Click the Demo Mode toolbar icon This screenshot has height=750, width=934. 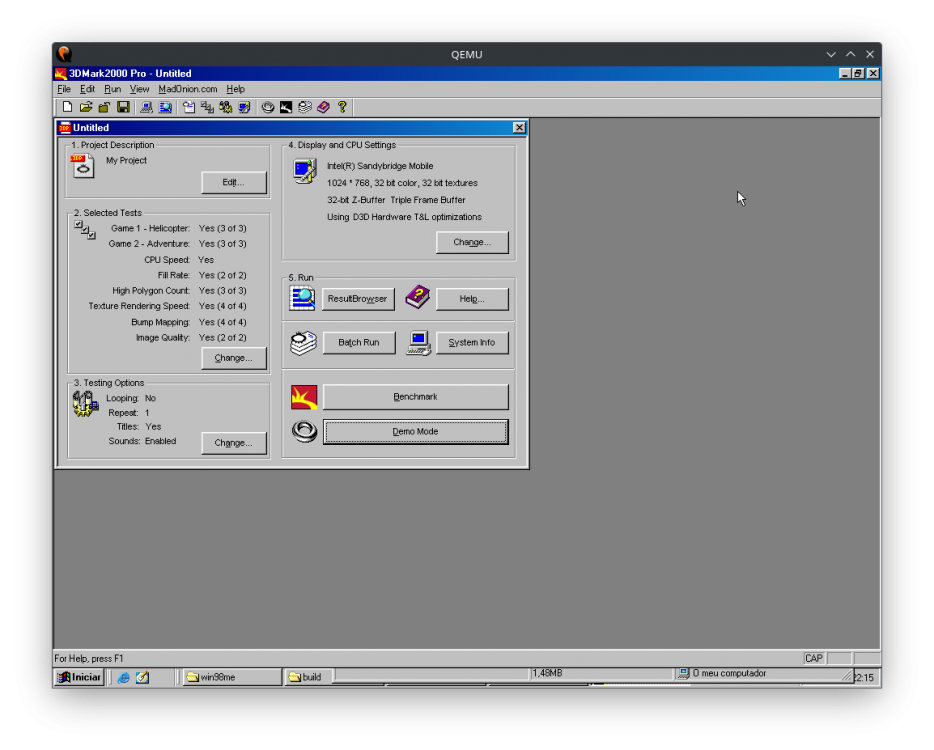click(268, 107)
